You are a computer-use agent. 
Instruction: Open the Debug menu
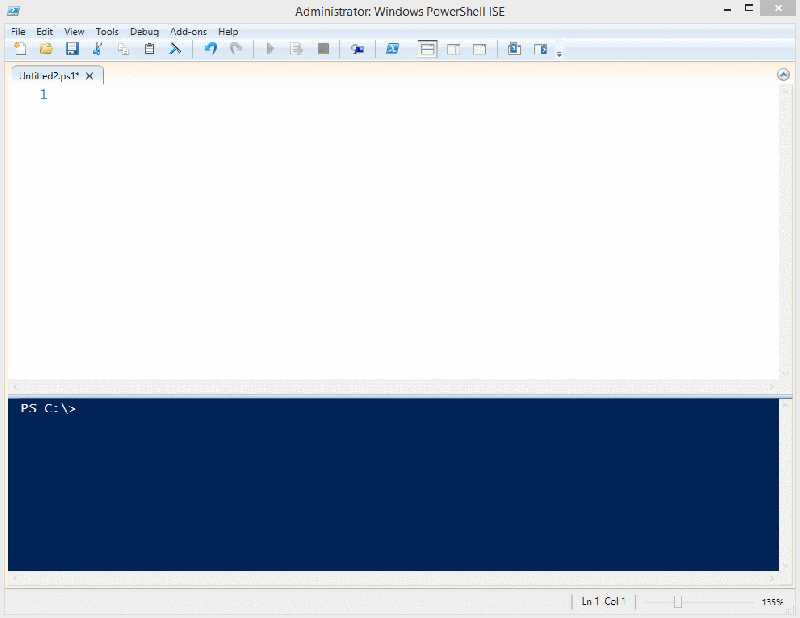(144, 31)
